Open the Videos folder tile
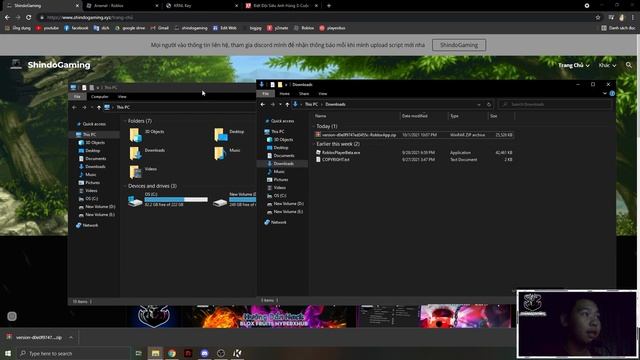The image size is (640, 360). 143,171
